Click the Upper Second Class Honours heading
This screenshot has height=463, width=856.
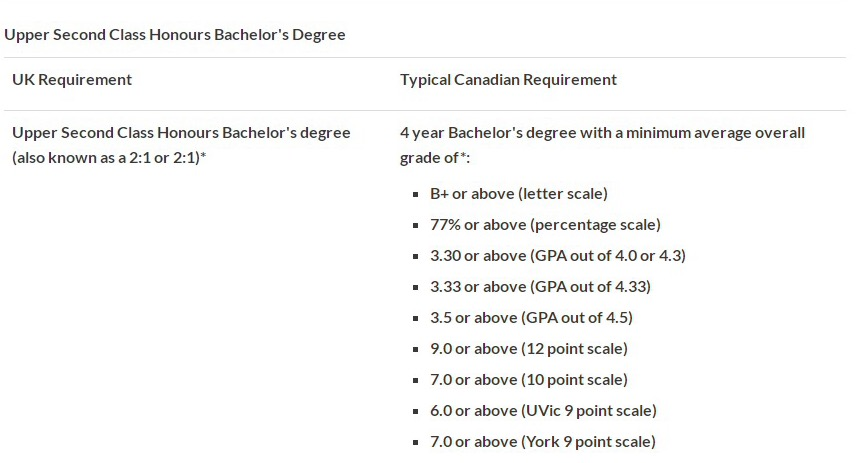pos(175,35)
